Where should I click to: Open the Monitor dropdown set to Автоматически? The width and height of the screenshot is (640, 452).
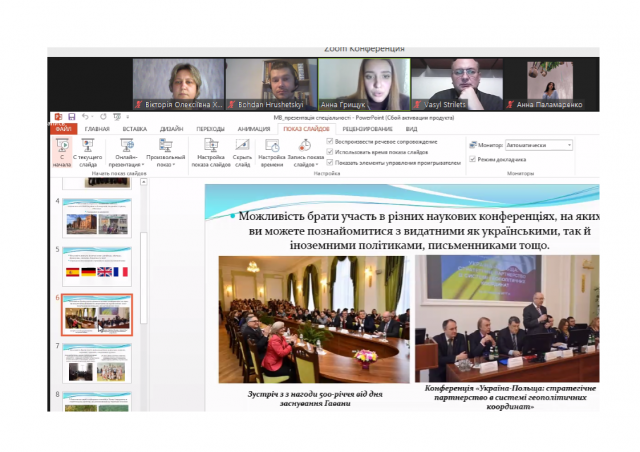(x=539, y=145)
